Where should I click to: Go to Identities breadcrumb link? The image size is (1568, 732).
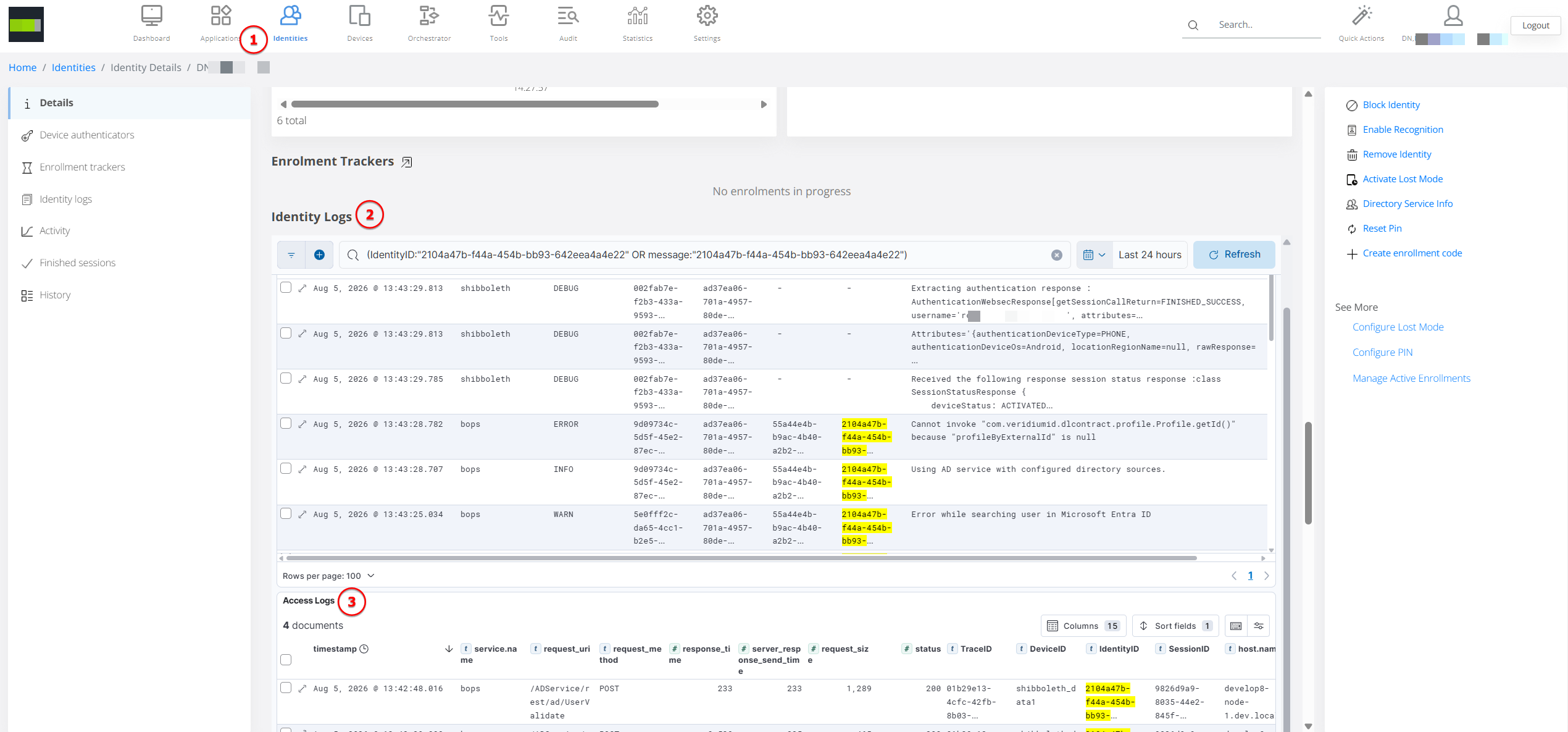pos(73,68)
